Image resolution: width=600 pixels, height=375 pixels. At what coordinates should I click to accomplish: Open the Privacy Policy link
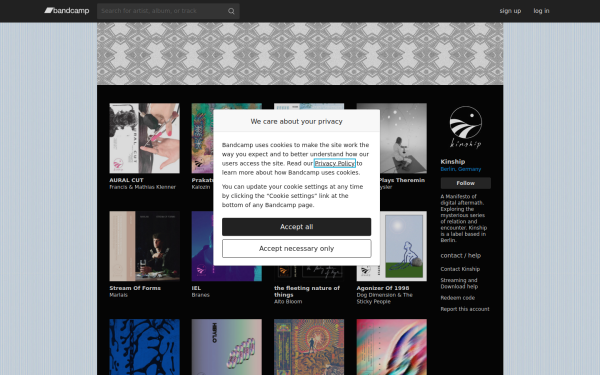coord(334,163)
